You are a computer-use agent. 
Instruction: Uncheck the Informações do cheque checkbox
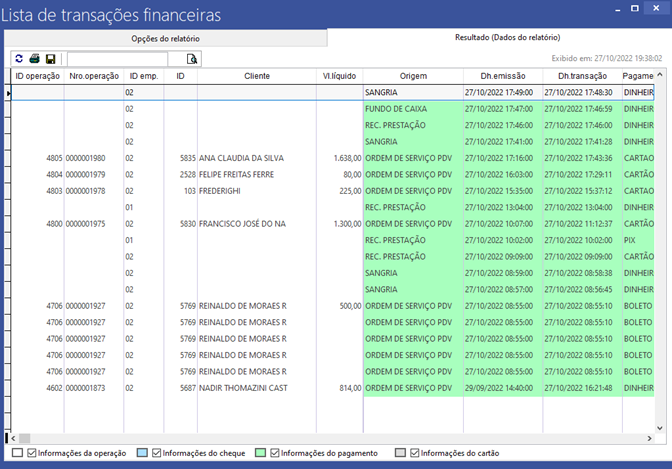157,453
